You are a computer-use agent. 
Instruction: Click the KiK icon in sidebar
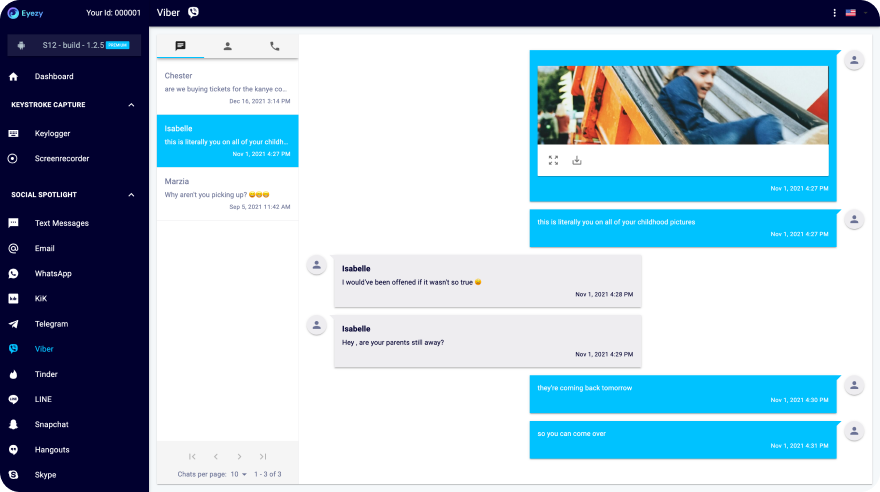pos(13,299)
